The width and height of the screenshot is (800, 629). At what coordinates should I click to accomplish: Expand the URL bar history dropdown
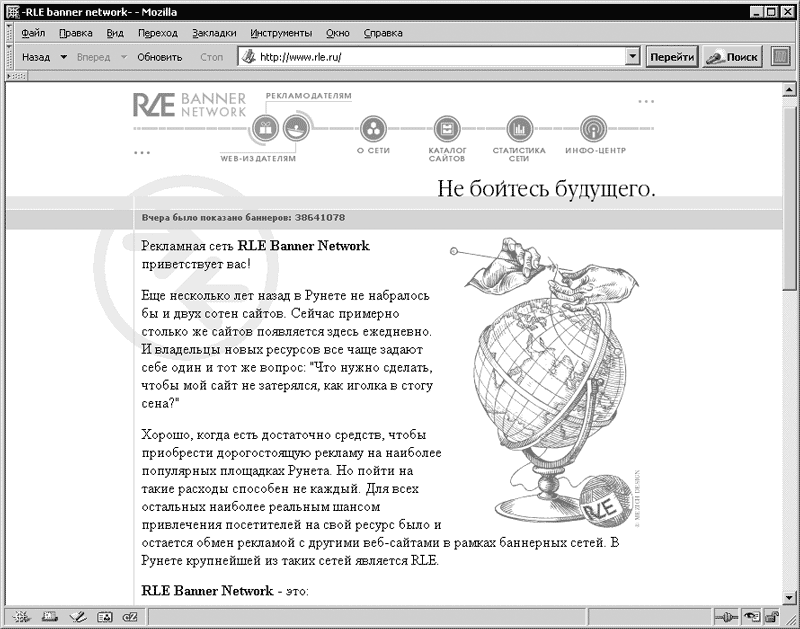click(x=632, y=57)
